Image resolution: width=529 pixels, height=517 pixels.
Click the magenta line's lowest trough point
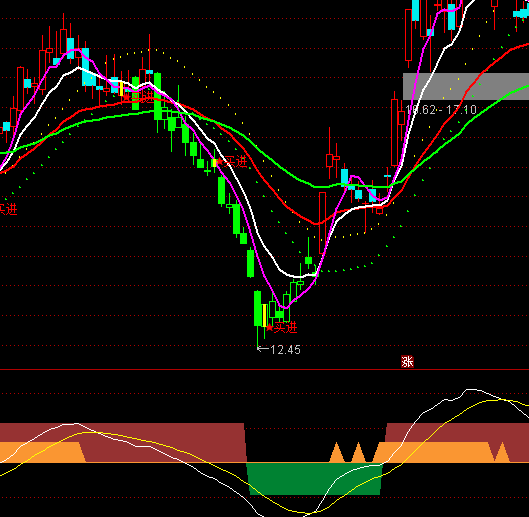(285, 307)
